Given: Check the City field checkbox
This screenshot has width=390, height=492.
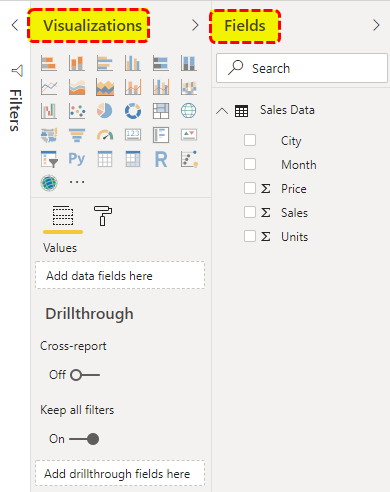Looking at the screenshot, I should coord(250,140).
